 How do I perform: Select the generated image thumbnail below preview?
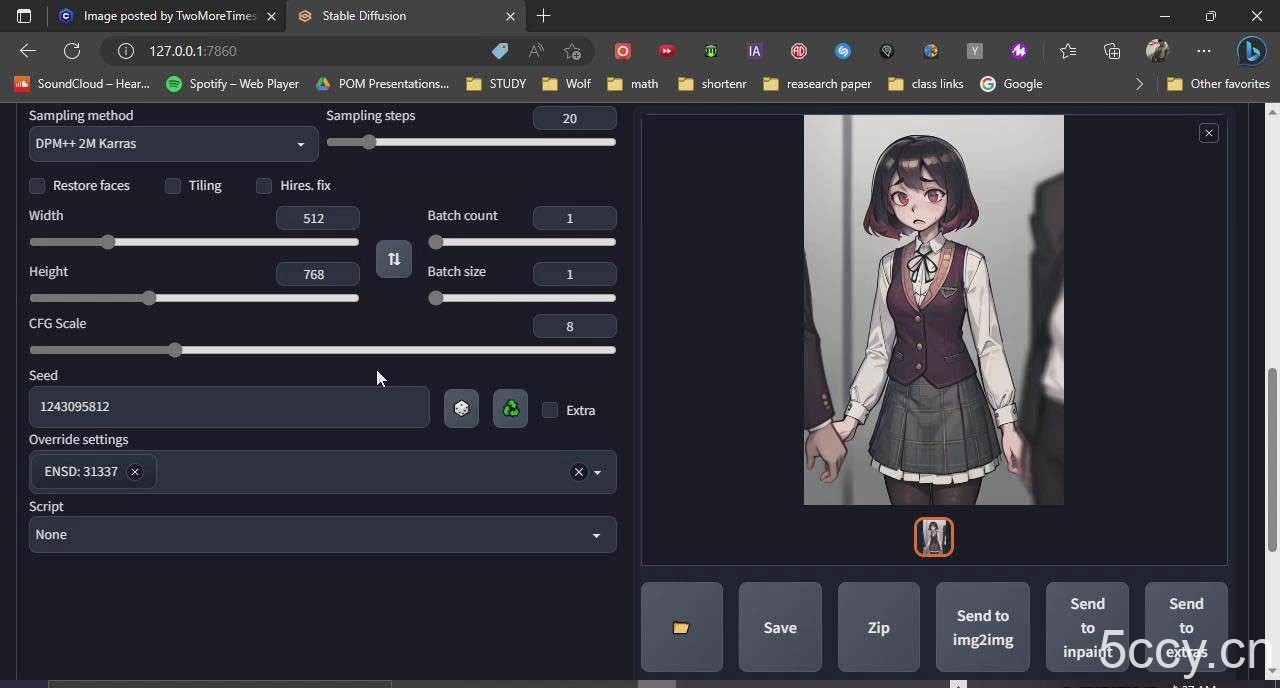click(934, 537)
